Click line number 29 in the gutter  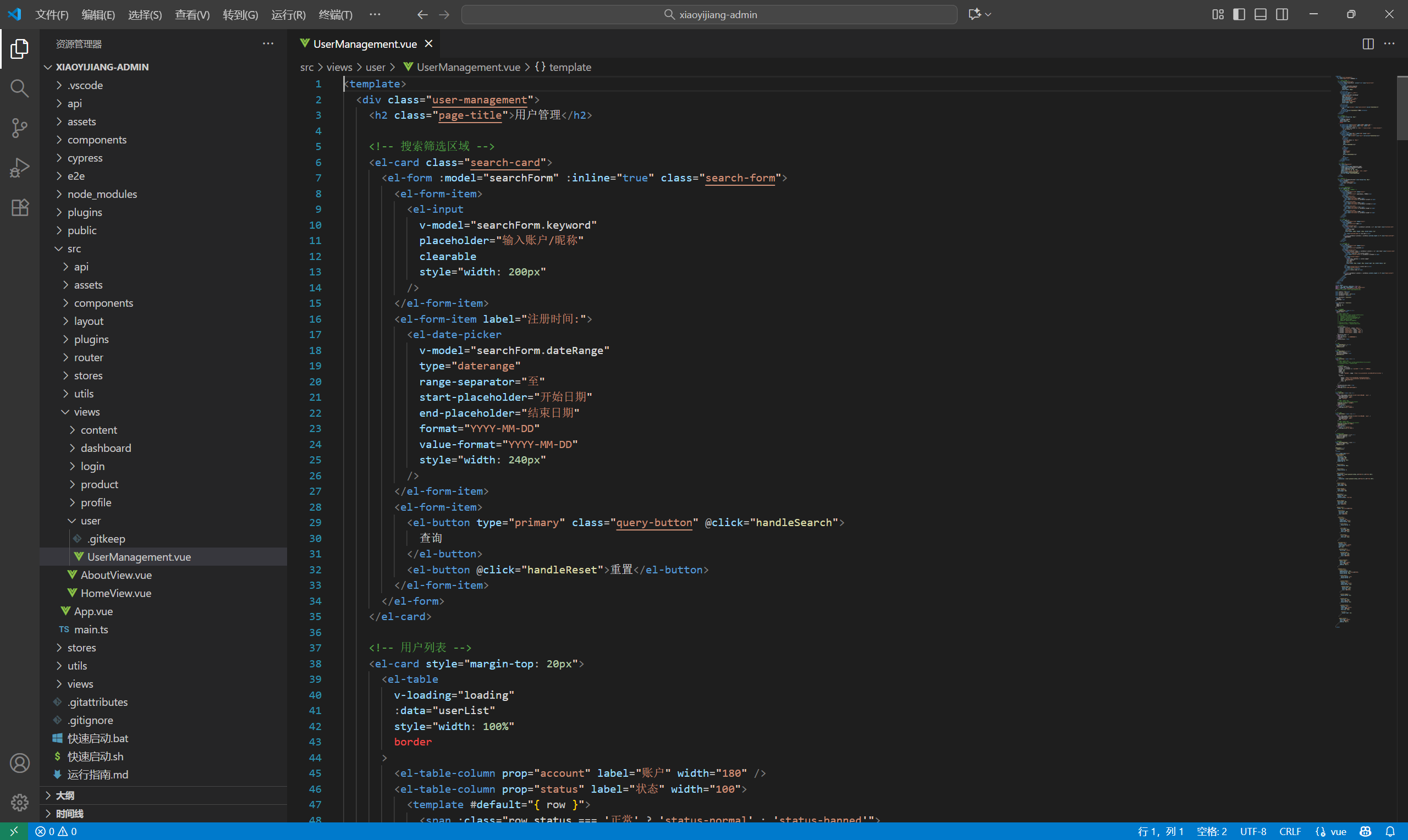click(315, 522)
